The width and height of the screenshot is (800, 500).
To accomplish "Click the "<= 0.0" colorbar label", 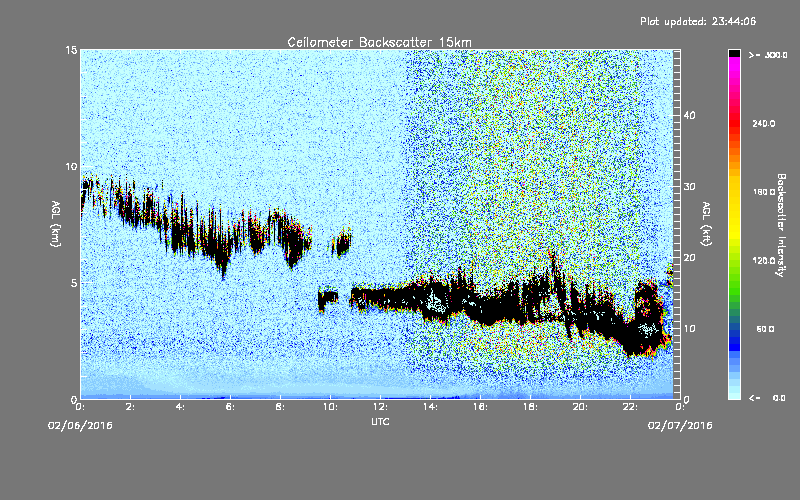I will tap(767, 398).
